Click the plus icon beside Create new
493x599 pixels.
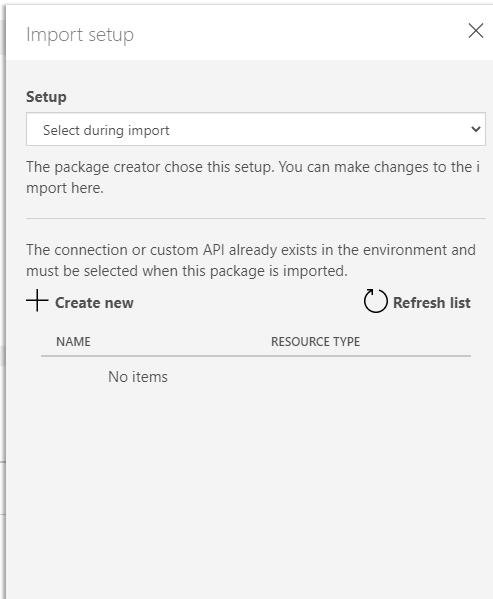(x=37, y=301)
